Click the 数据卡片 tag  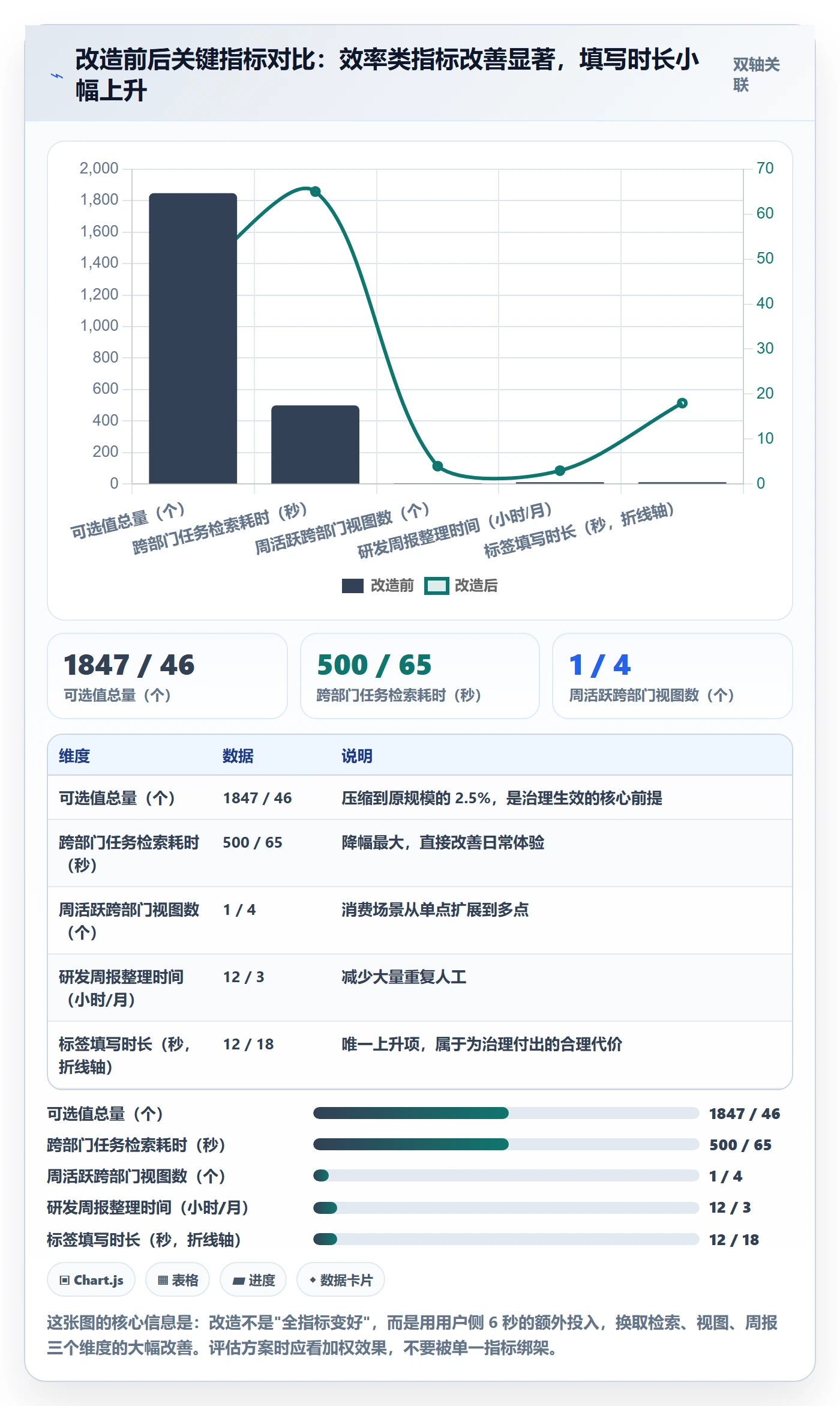tap(341, 1280)
